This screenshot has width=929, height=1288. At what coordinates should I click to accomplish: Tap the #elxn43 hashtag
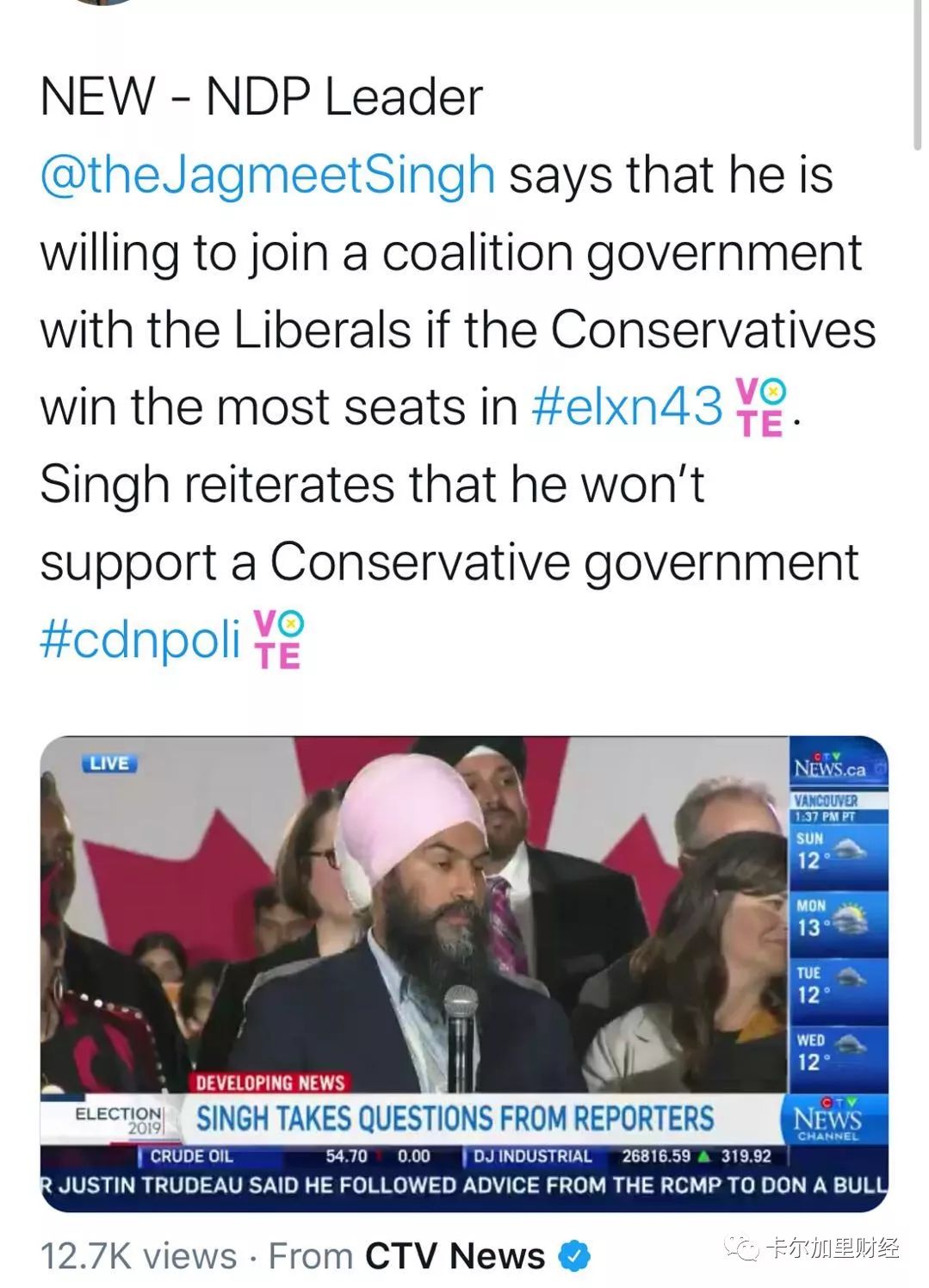(x=628, y=406)
